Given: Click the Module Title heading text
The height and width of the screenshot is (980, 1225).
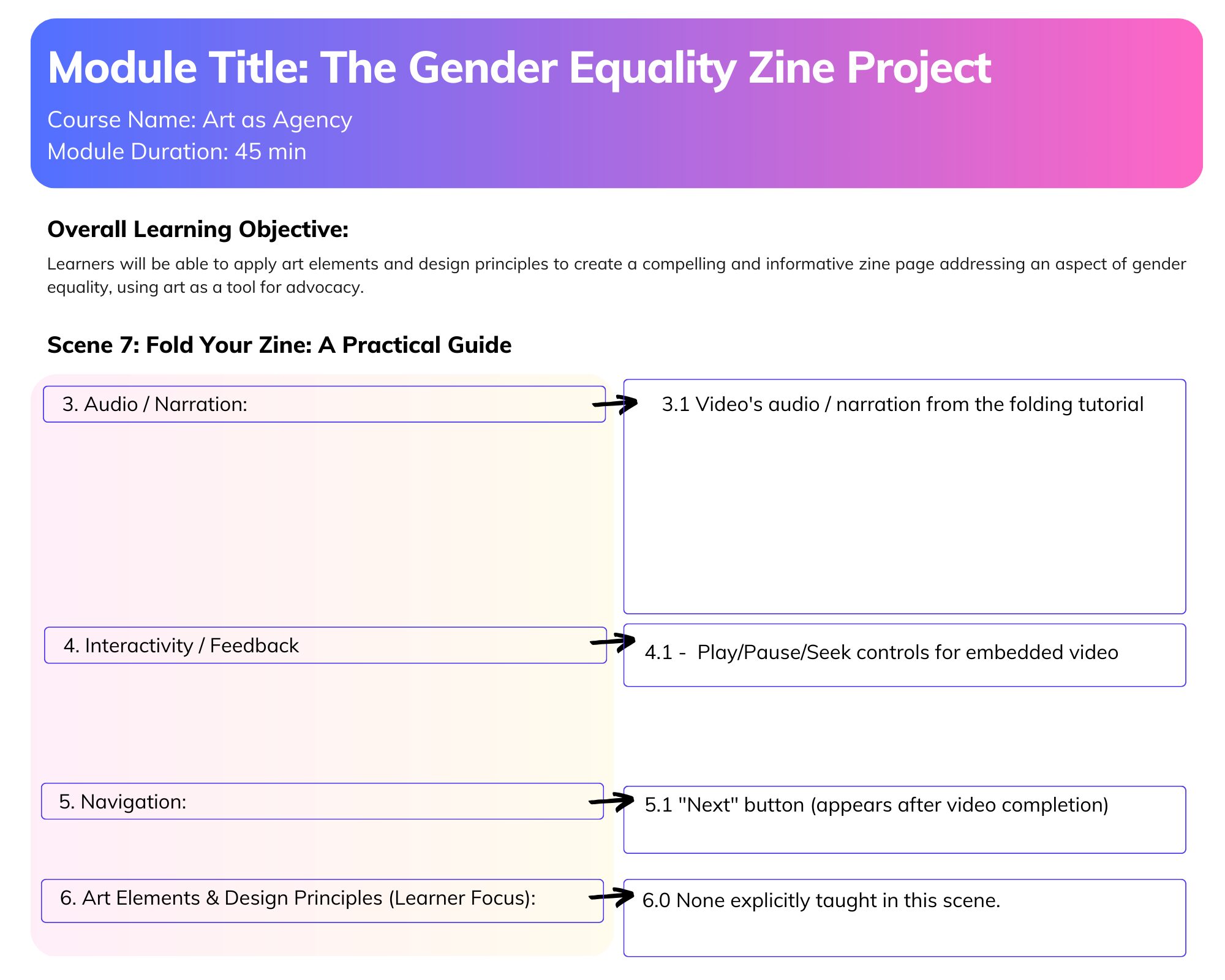Looking at the screenshot, I should [519, 68].
